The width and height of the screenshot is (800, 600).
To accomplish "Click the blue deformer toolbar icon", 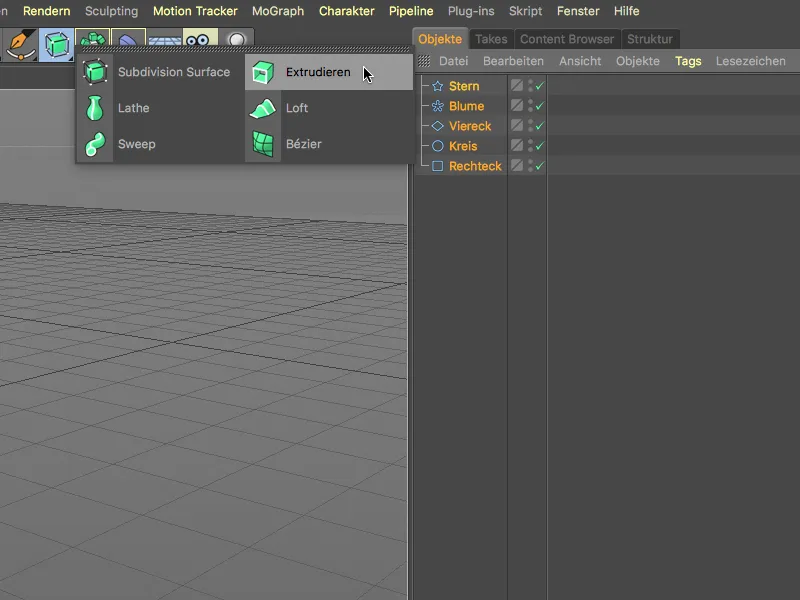I will [x=129, y=37].
